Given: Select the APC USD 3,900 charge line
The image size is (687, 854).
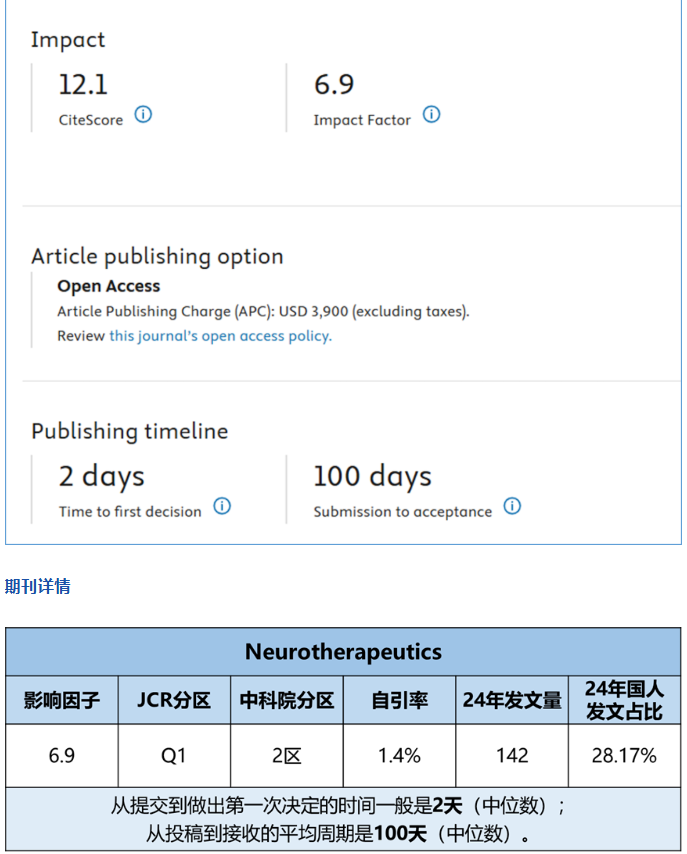Looking at the screenshot, I should click(x=264, y=312).
